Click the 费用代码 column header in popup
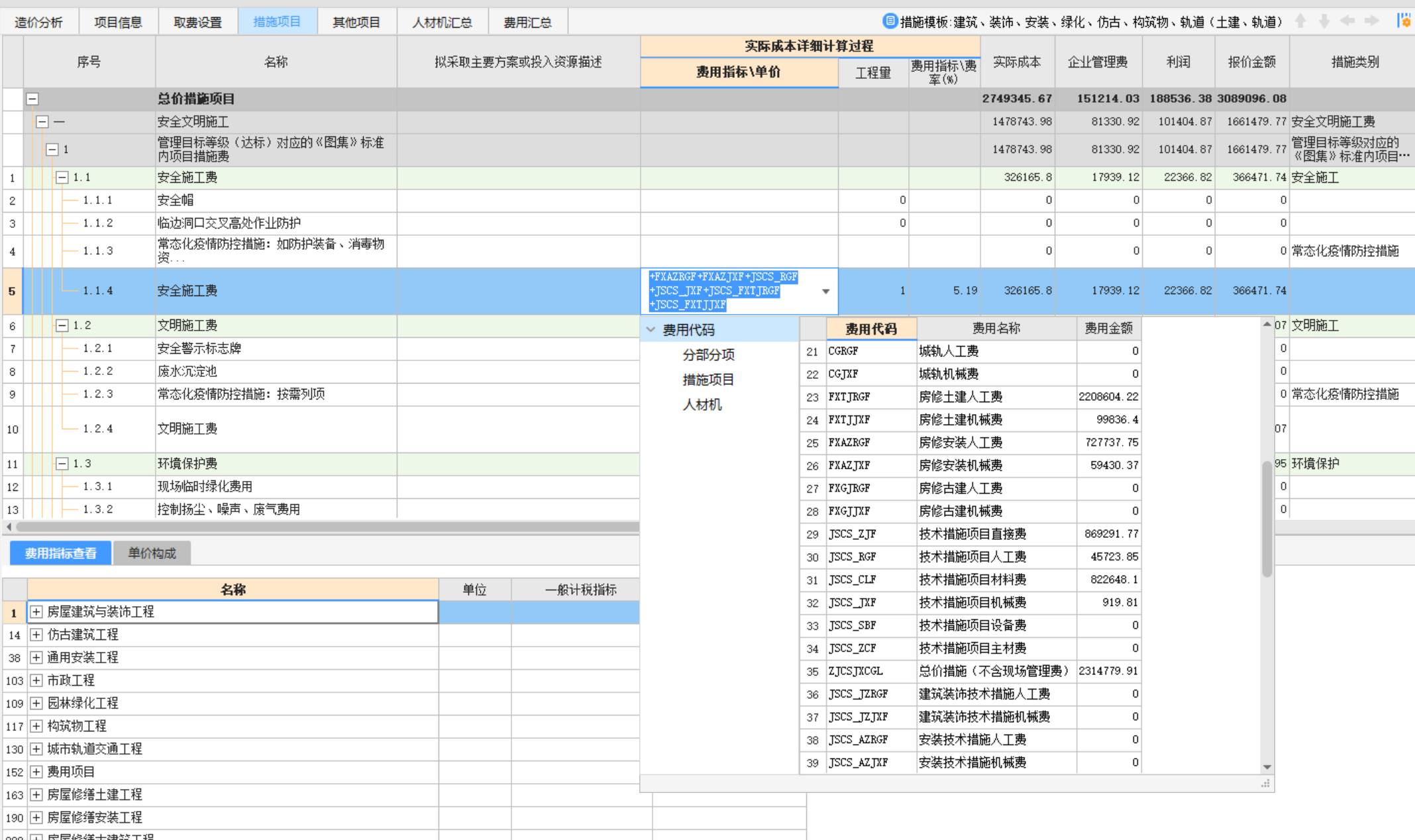Viewport: 1415px width, 840px height. (x=871, y=329)
